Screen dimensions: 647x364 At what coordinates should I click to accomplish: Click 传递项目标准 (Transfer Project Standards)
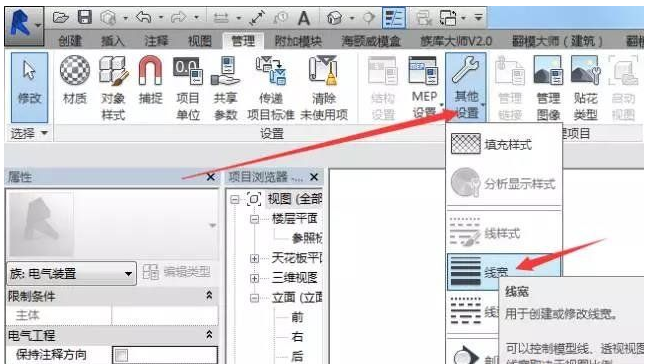(271, 88)
